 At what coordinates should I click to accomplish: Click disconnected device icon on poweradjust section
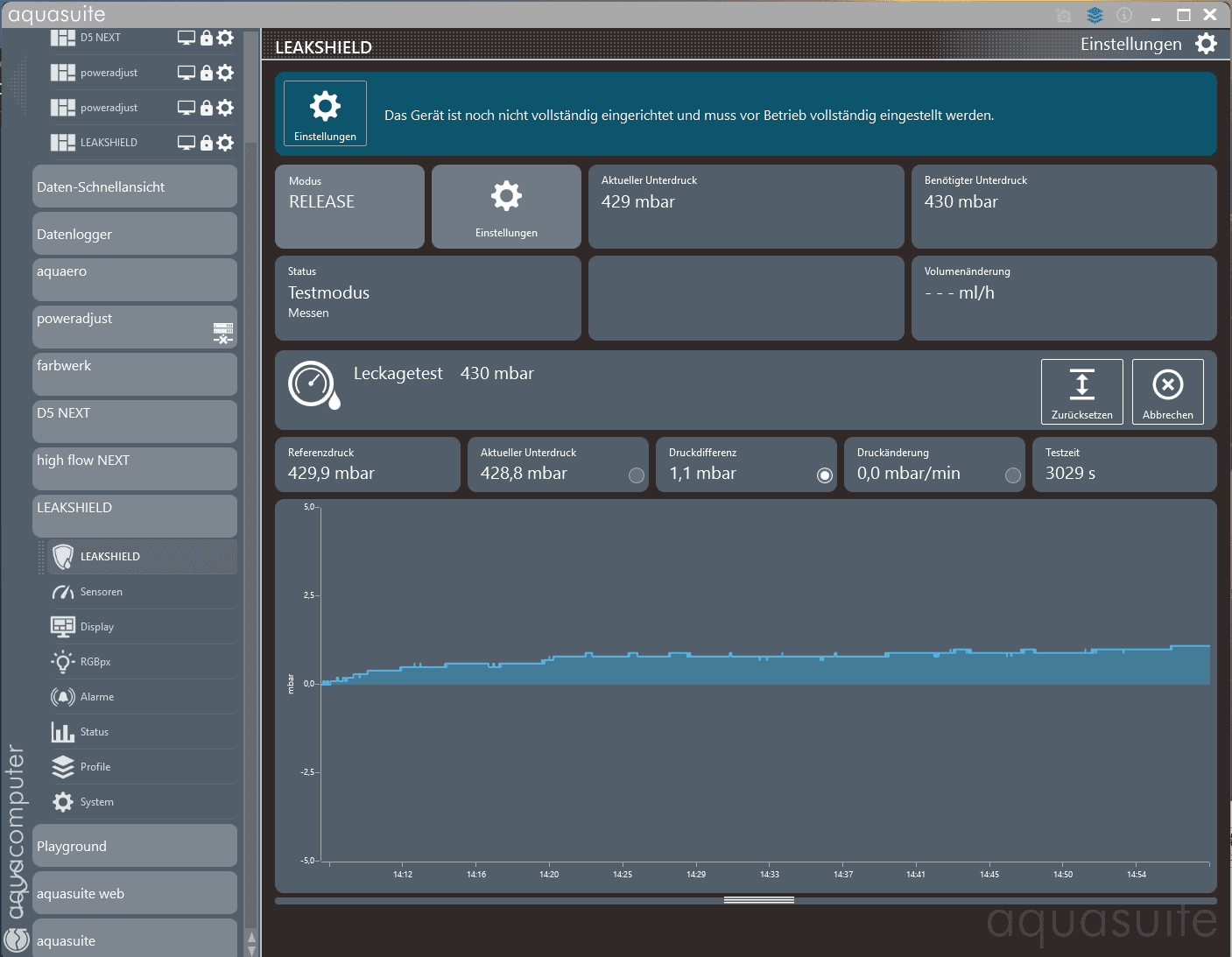tap(223, 333)
